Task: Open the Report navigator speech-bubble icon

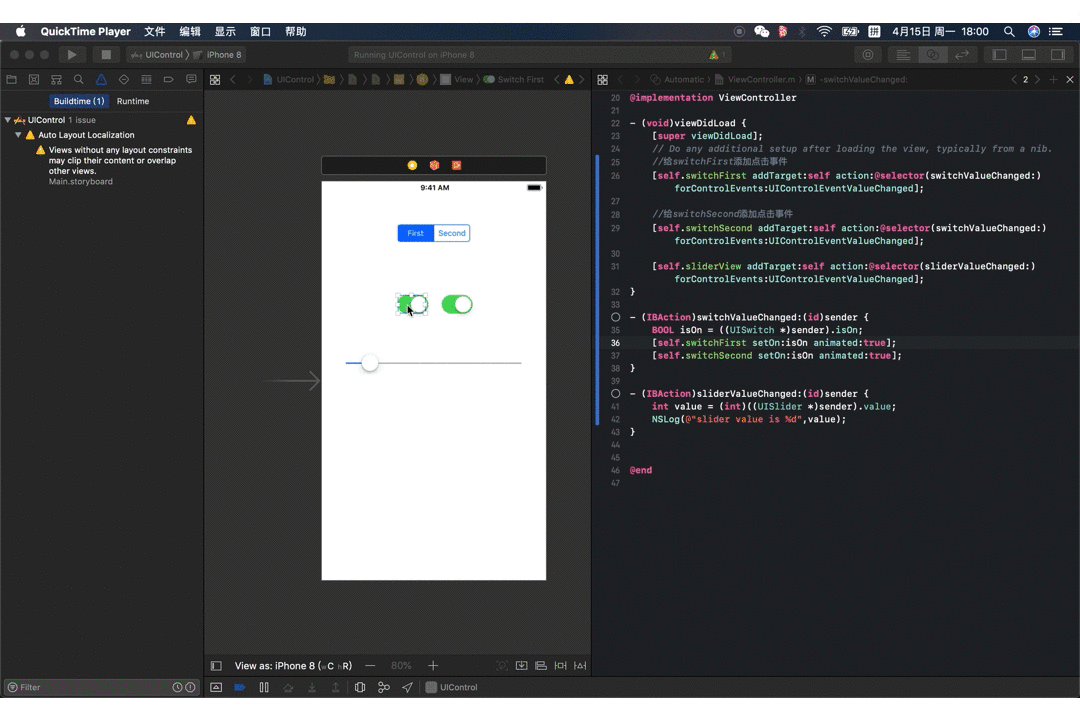Action: point(191,80)
